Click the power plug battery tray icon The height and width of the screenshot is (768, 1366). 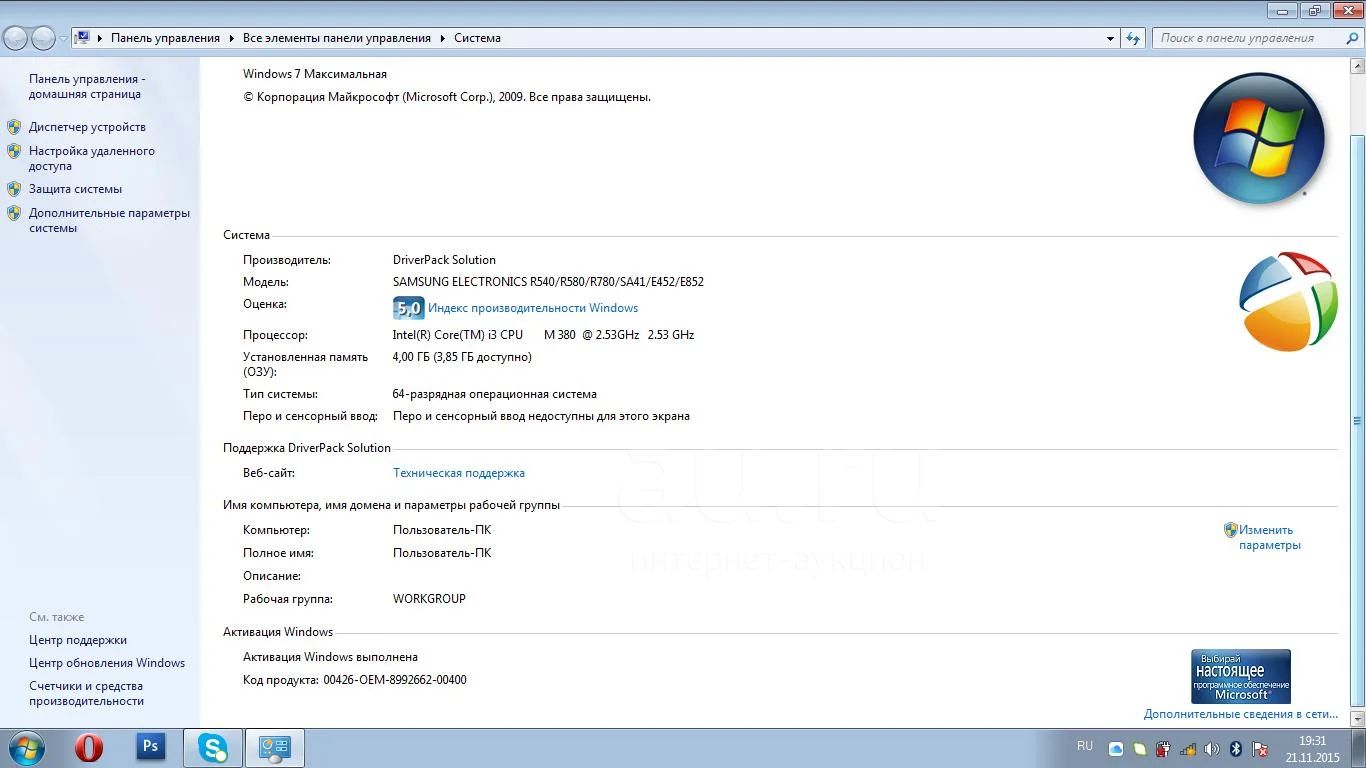pyautogui.click(x=1164, y=748)
